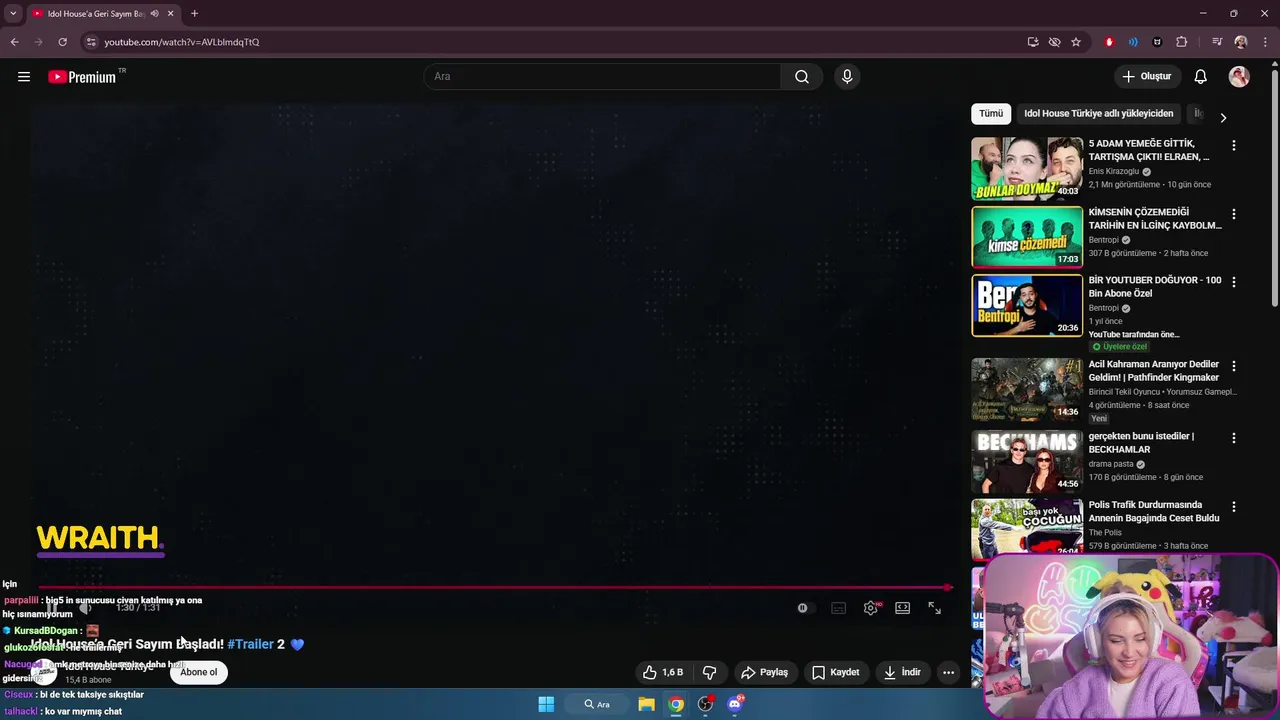This screenshot has width=1280, height=720.
Task: Click the crossed-out eye icon in address bar
Action: (x=1054, y=42)
